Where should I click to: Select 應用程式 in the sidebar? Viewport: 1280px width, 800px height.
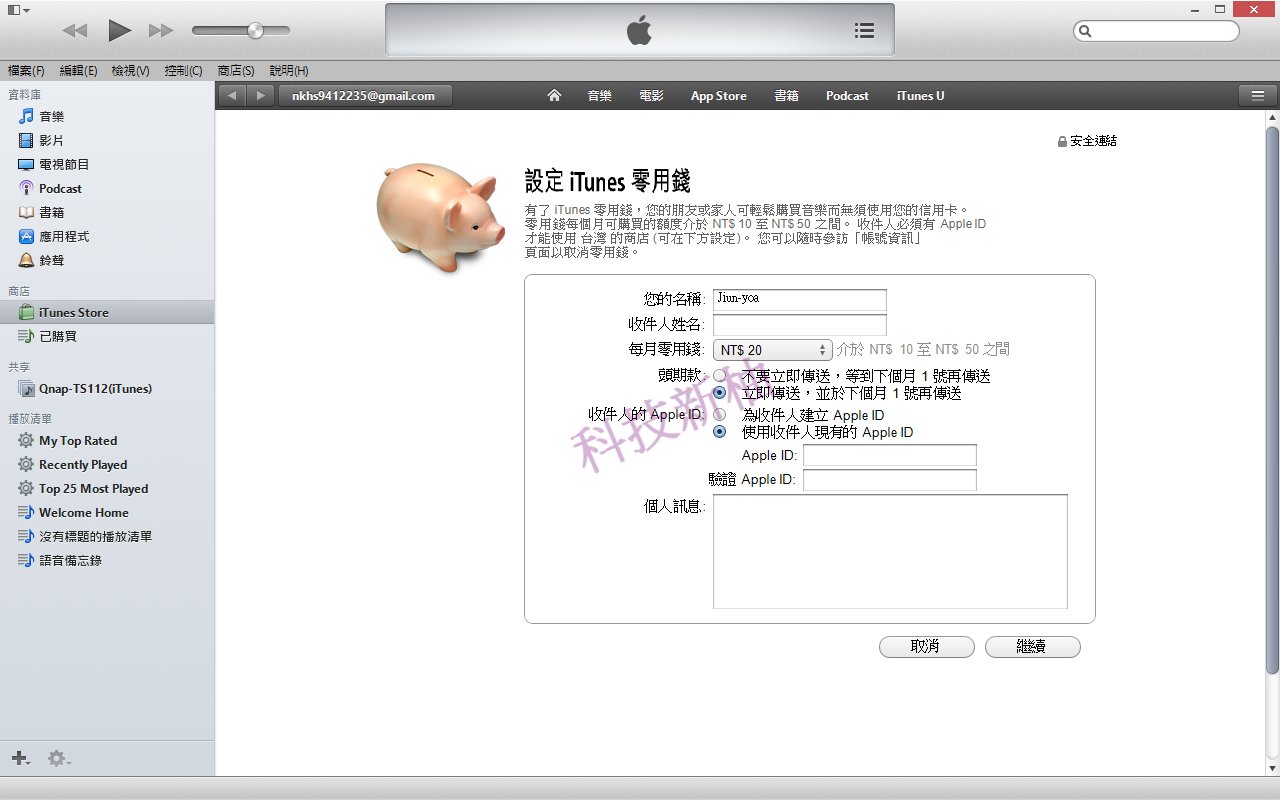tap(107, 236)
